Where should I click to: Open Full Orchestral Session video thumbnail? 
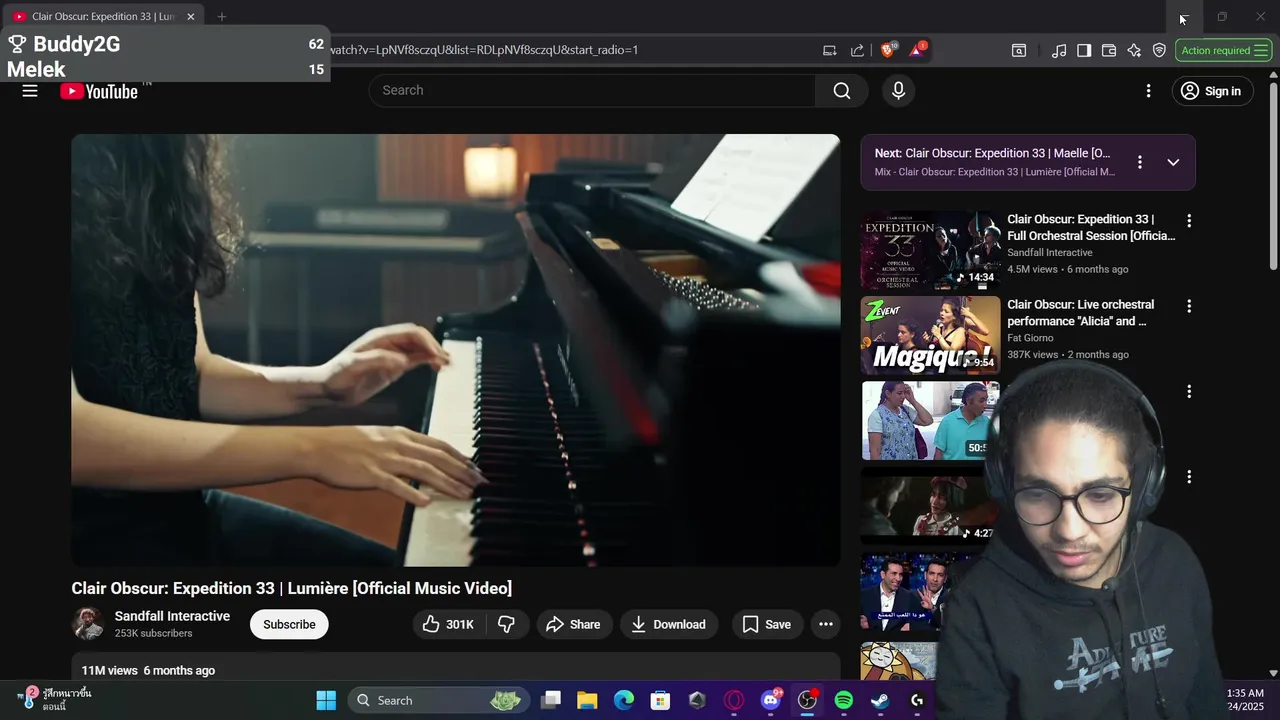coord(931,250)
